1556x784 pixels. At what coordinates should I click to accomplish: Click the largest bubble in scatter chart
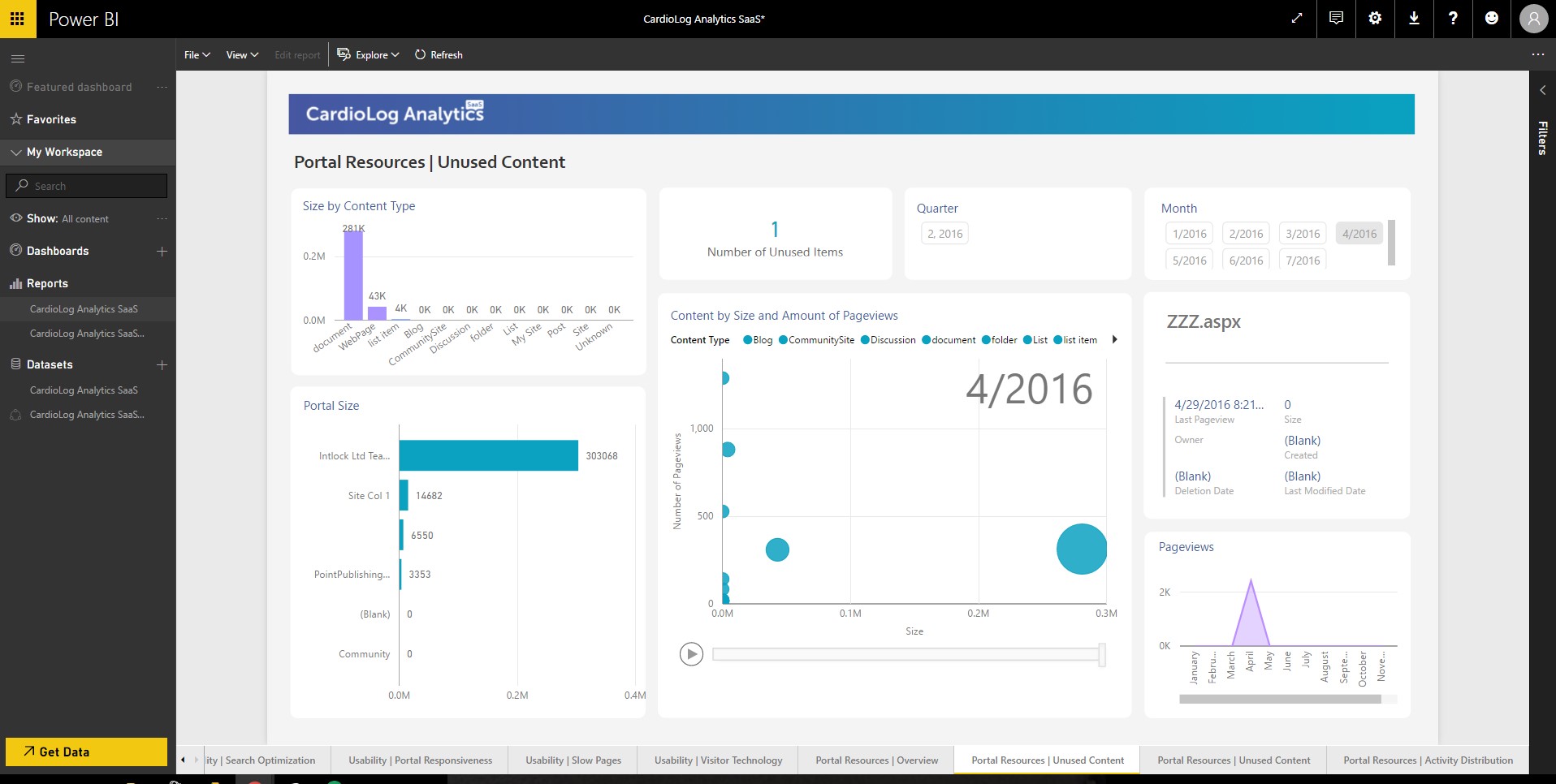[x=1081, y=549]
